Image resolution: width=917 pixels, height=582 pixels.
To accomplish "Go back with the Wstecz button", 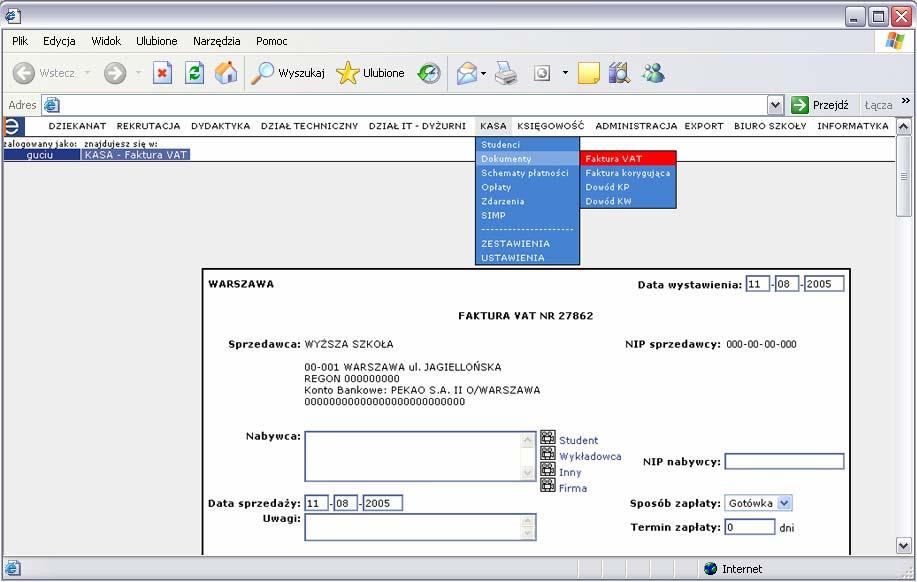I will 44,73.
